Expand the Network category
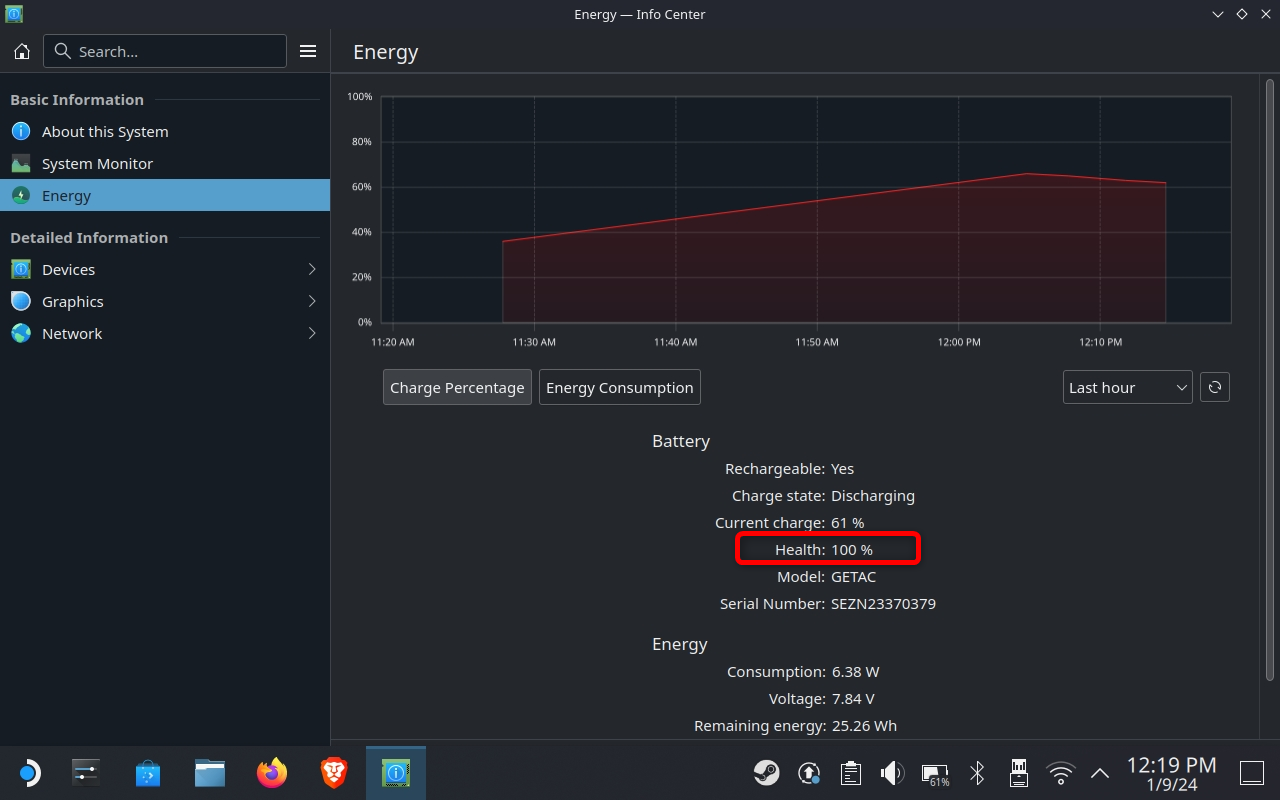 165,333
